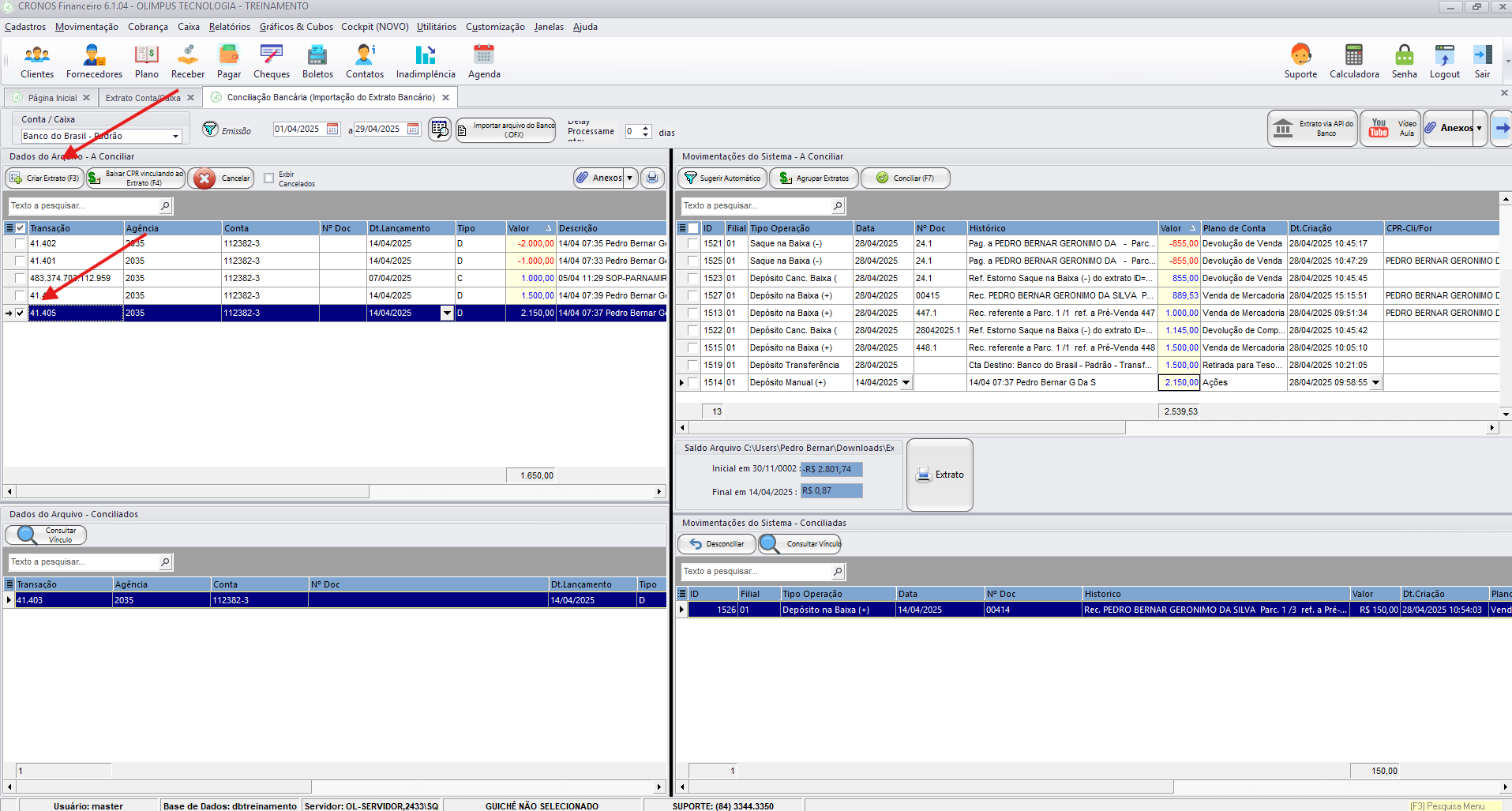Switch to the Página Inicial tab

(x=52, y=98)
